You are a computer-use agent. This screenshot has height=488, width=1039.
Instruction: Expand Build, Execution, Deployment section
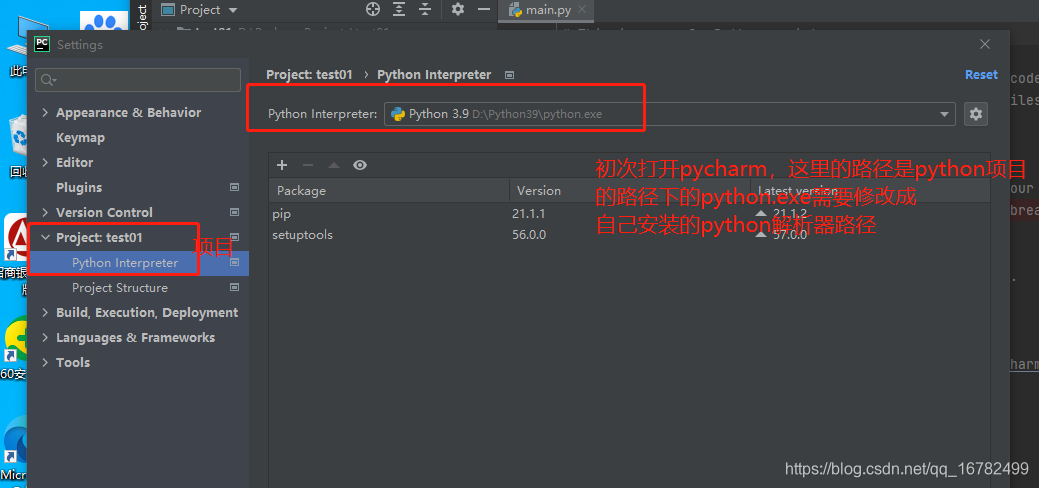click(45, 312)
